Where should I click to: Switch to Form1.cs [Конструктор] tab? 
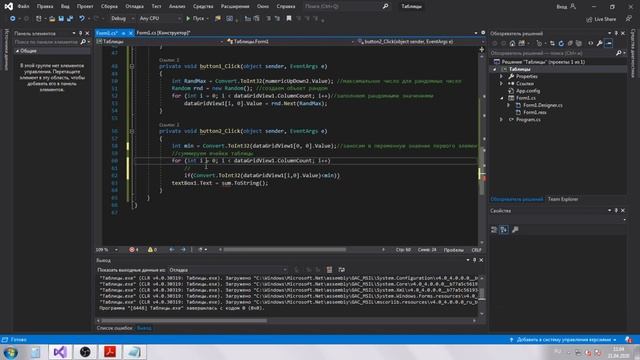click(163, 33)
